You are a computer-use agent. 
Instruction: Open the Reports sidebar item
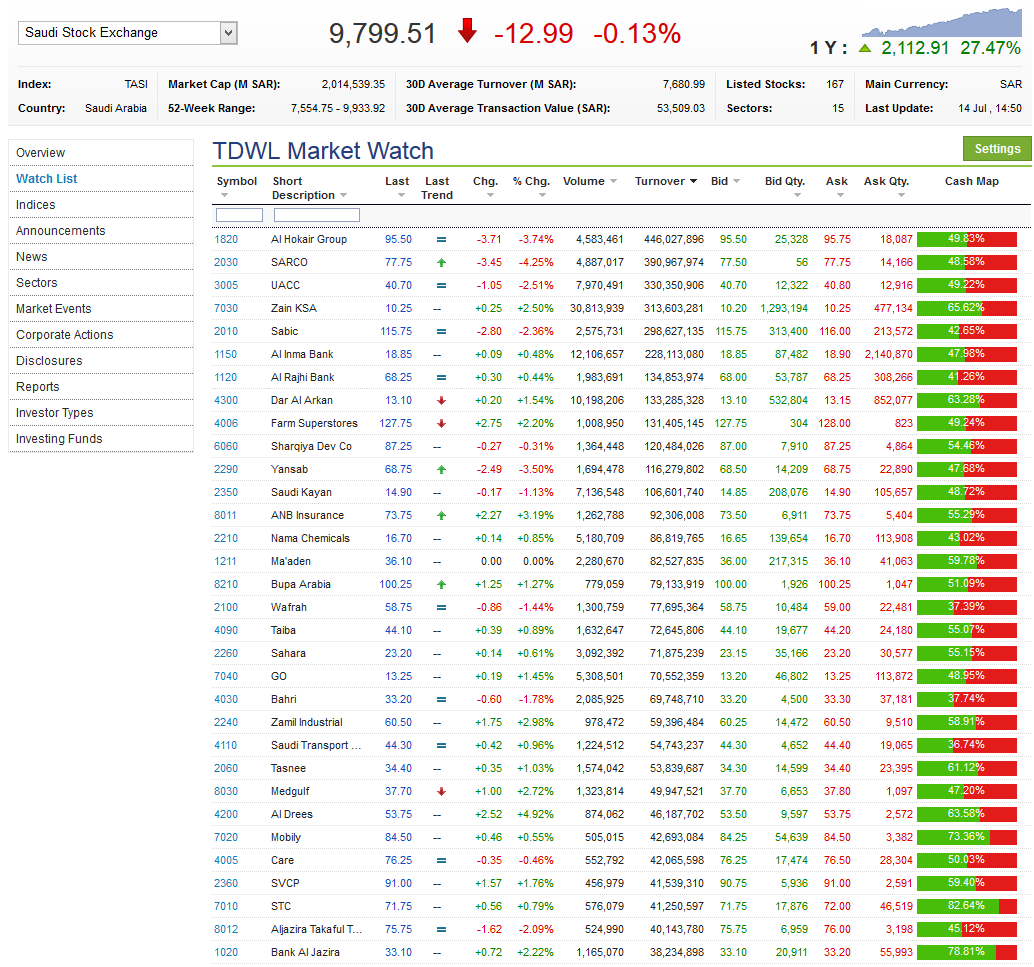101,387
